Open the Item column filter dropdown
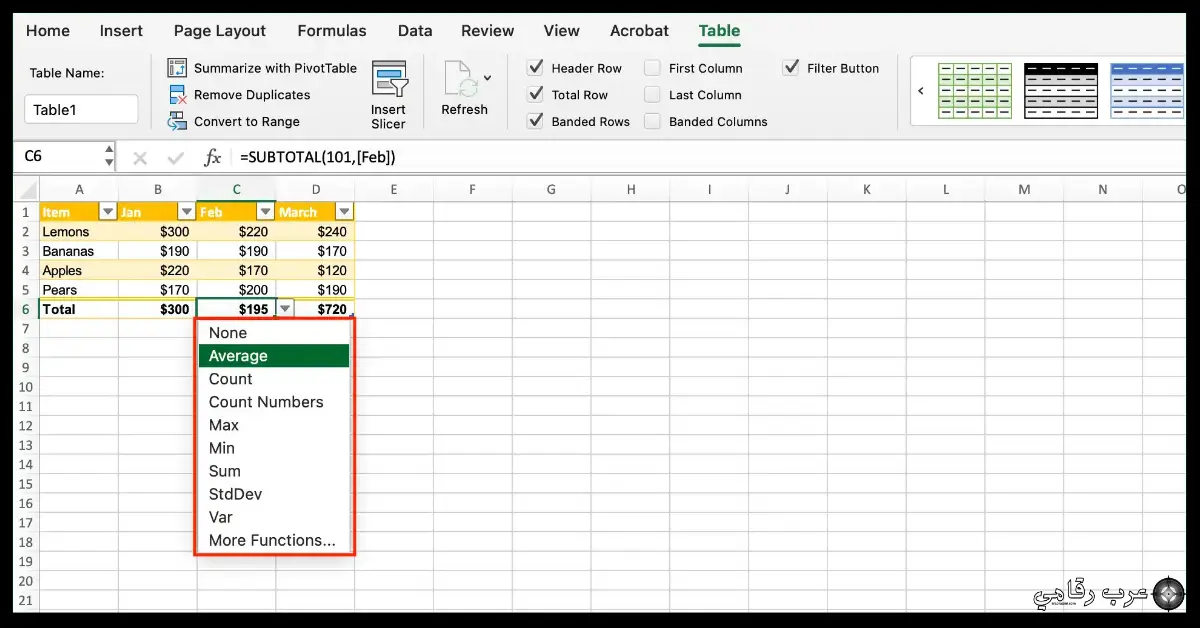Screen dimensions: 1200x628 click(x=108, y=211)
